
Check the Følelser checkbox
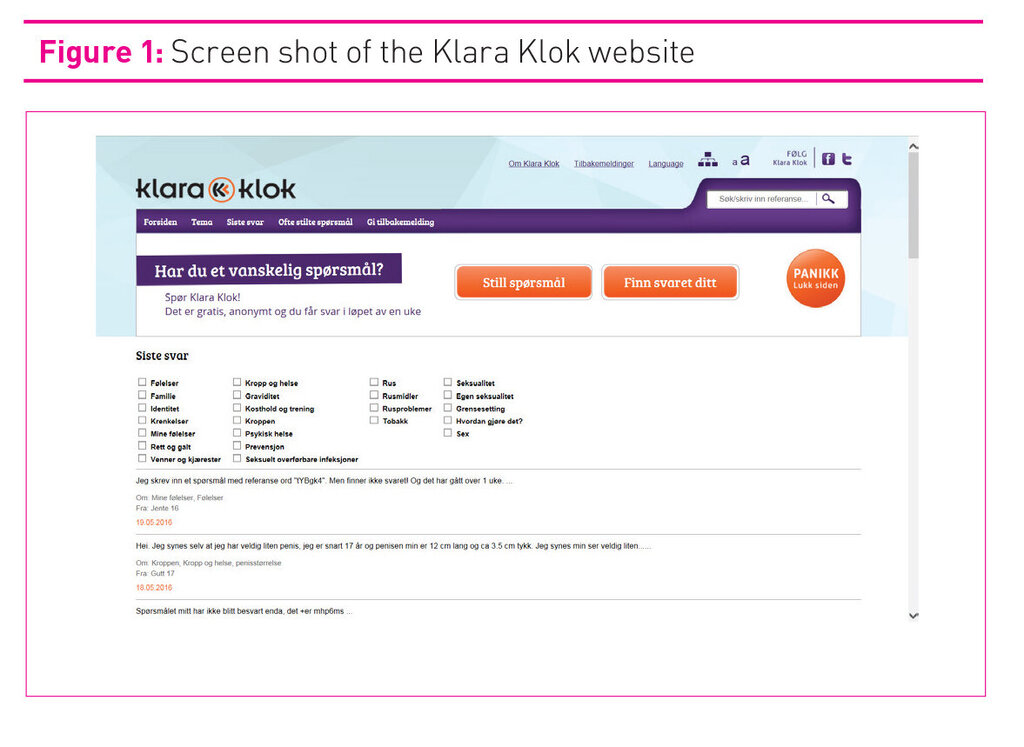coord(142,383)
